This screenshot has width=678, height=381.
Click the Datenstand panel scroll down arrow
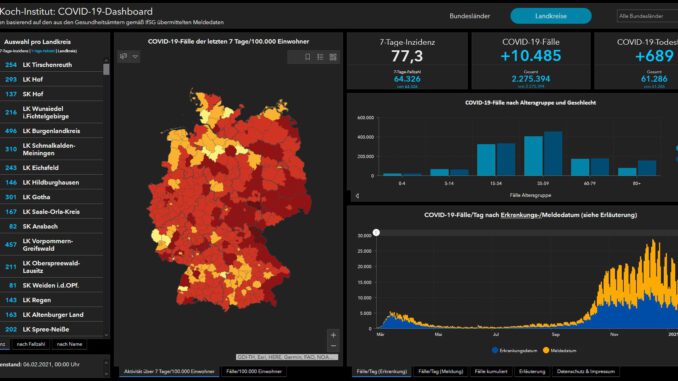106,373
